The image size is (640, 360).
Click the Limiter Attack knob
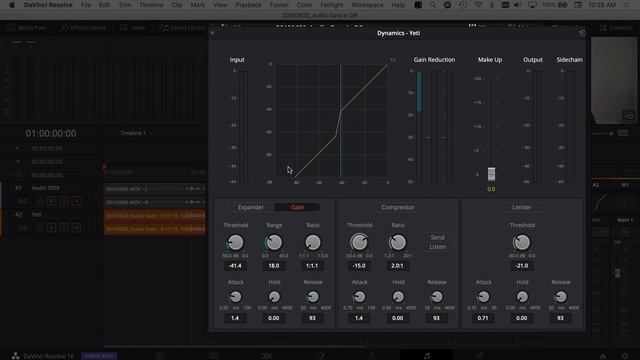[483, 297]
